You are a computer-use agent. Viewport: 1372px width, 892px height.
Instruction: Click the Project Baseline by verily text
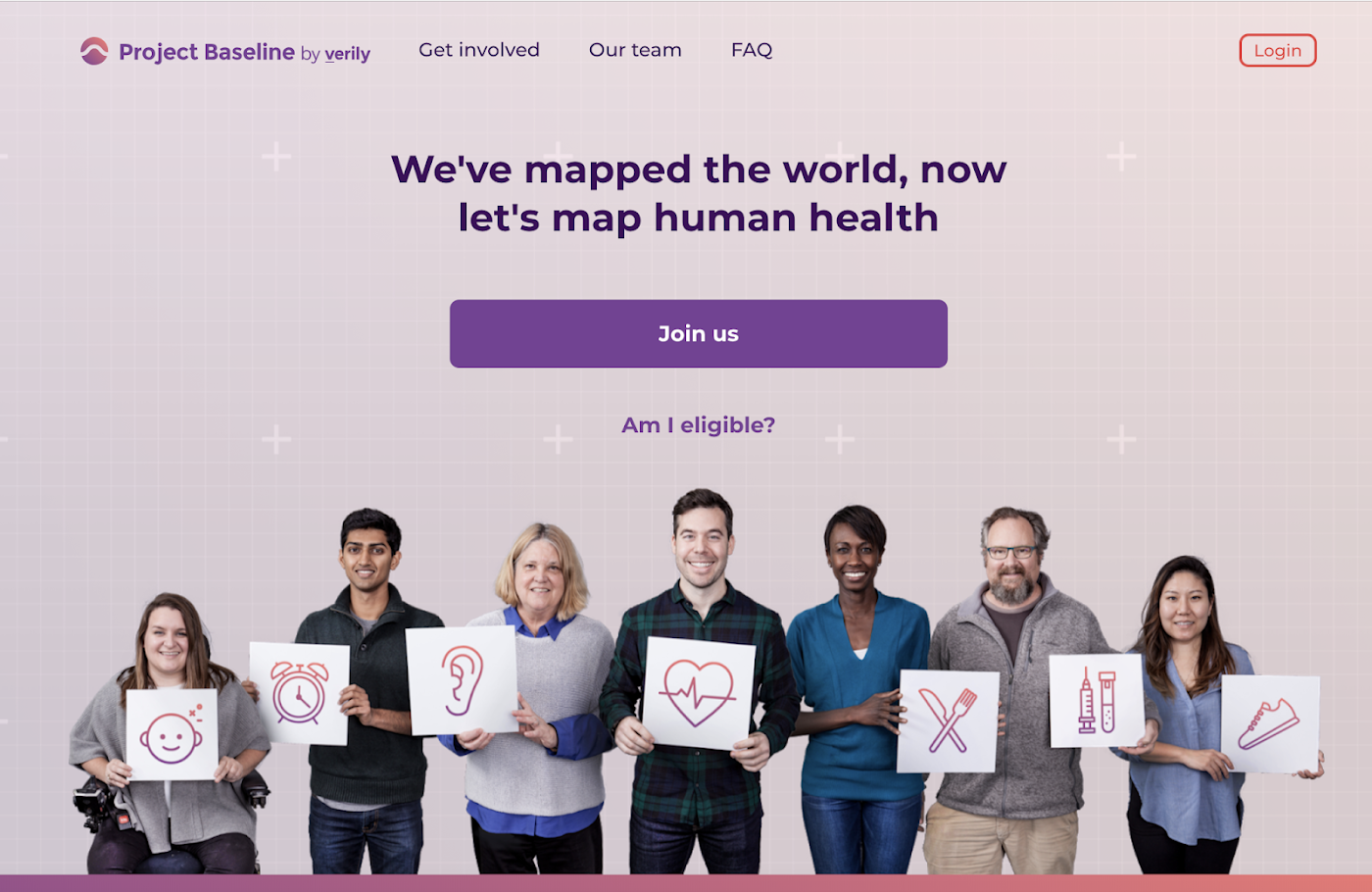click(245, 52)
